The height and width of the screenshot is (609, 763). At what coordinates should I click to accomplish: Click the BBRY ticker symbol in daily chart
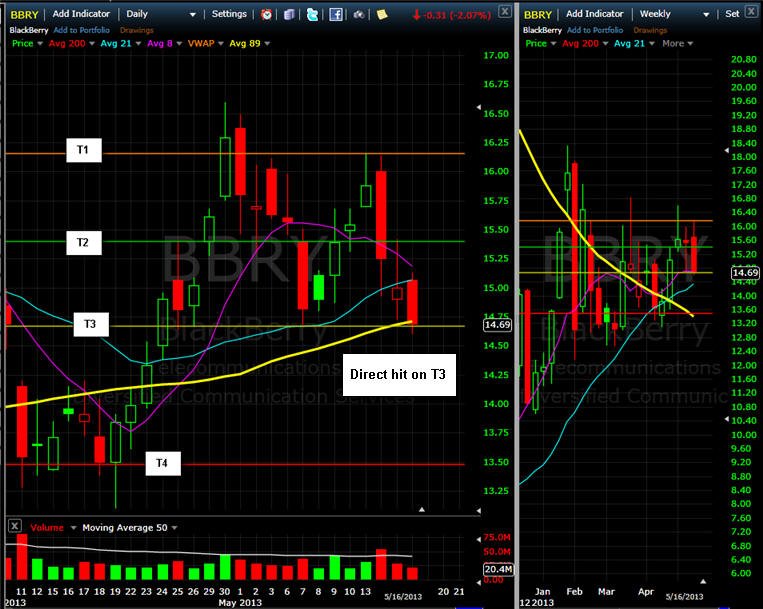[x=24, y=15]
